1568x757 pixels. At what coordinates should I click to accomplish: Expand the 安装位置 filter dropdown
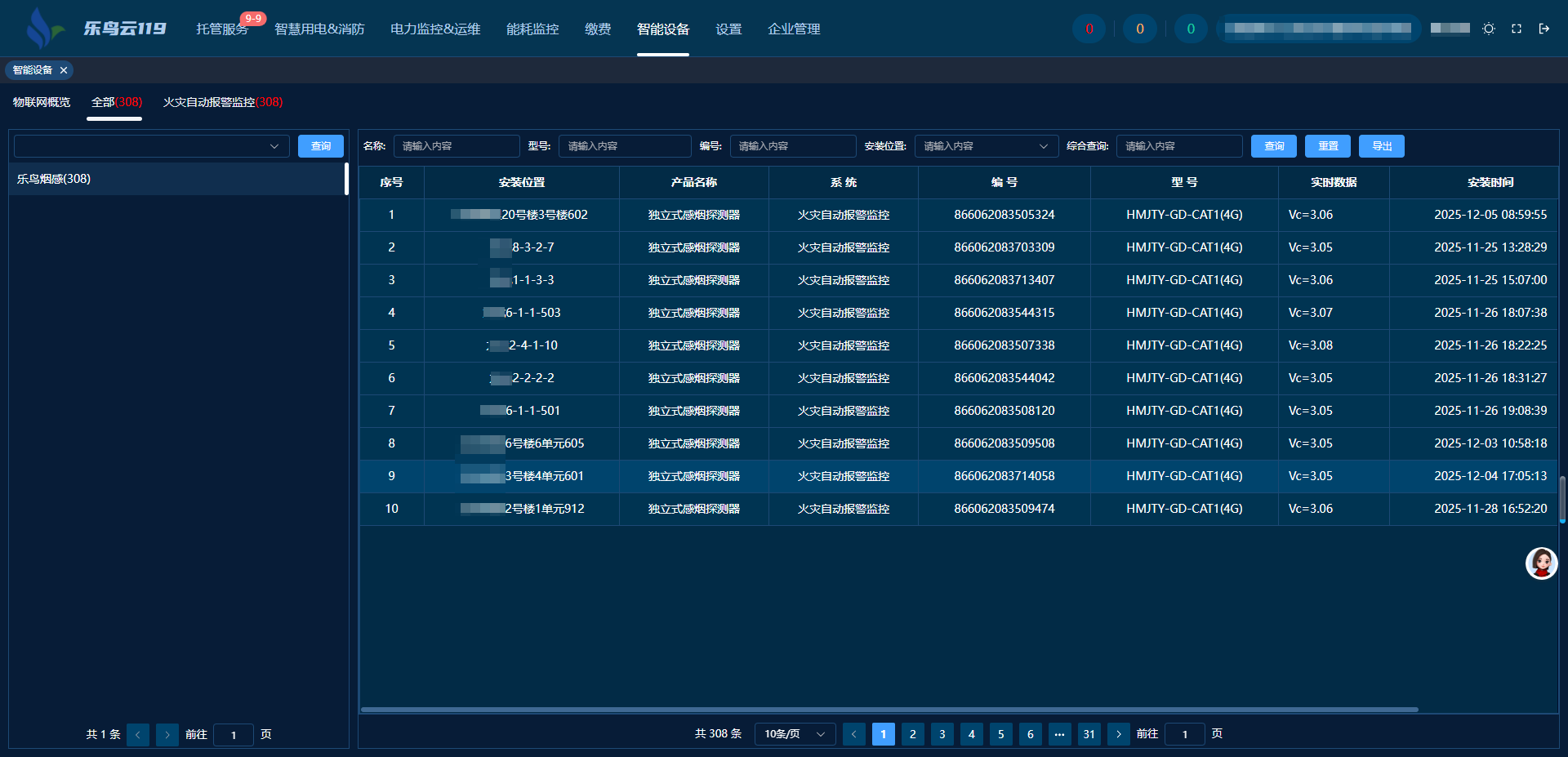(x=986, y=146)
